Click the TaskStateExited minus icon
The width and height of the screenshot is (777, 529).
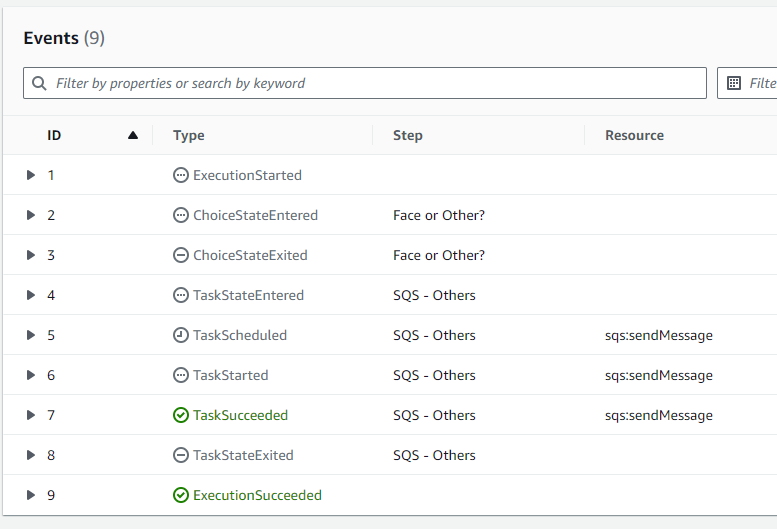(x=180, y=455)
